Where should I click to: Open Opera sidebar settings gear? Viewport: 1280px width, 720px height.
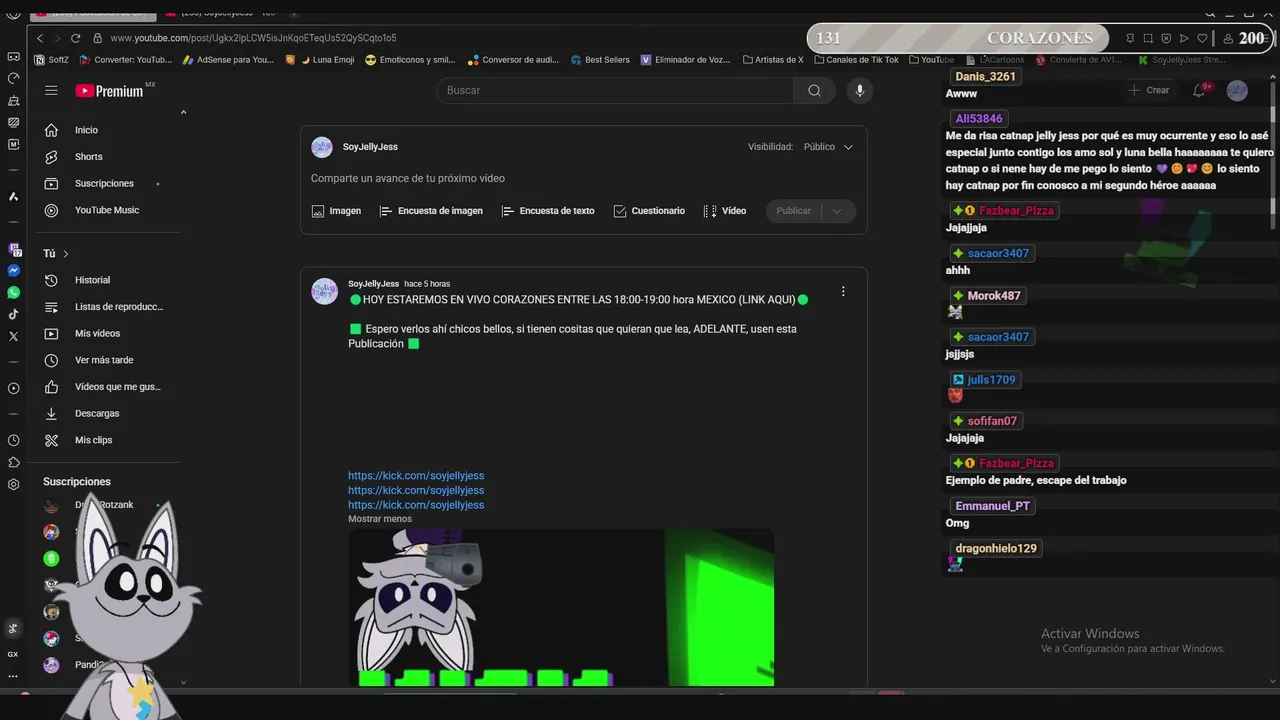click(x=13, y=484)
